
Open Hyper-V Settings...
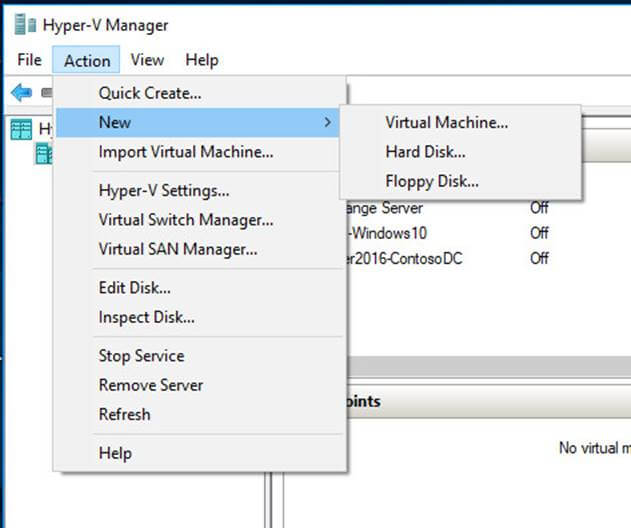pyautogui.click(x=200, y=190)
